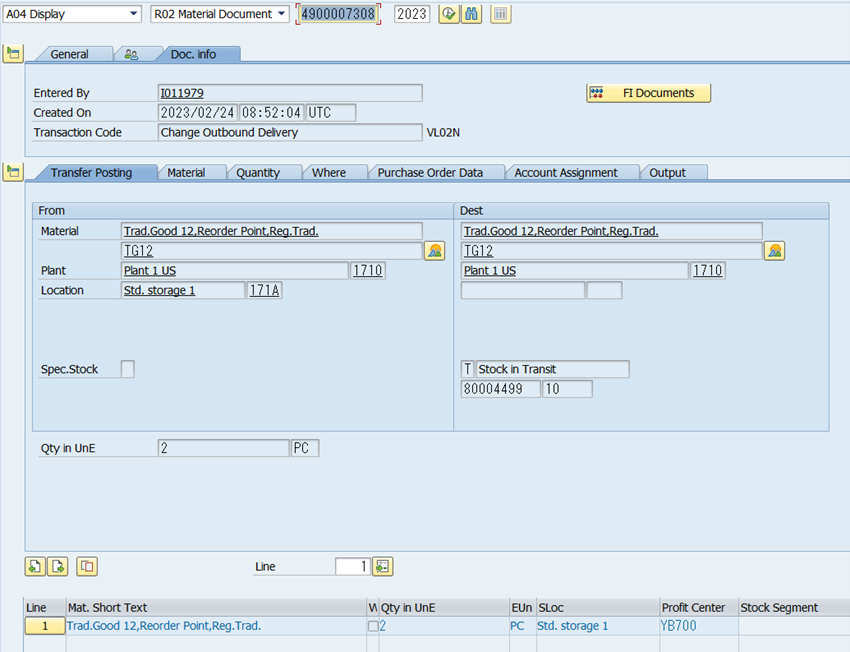Click the From material number TG12

coord(272,251)
